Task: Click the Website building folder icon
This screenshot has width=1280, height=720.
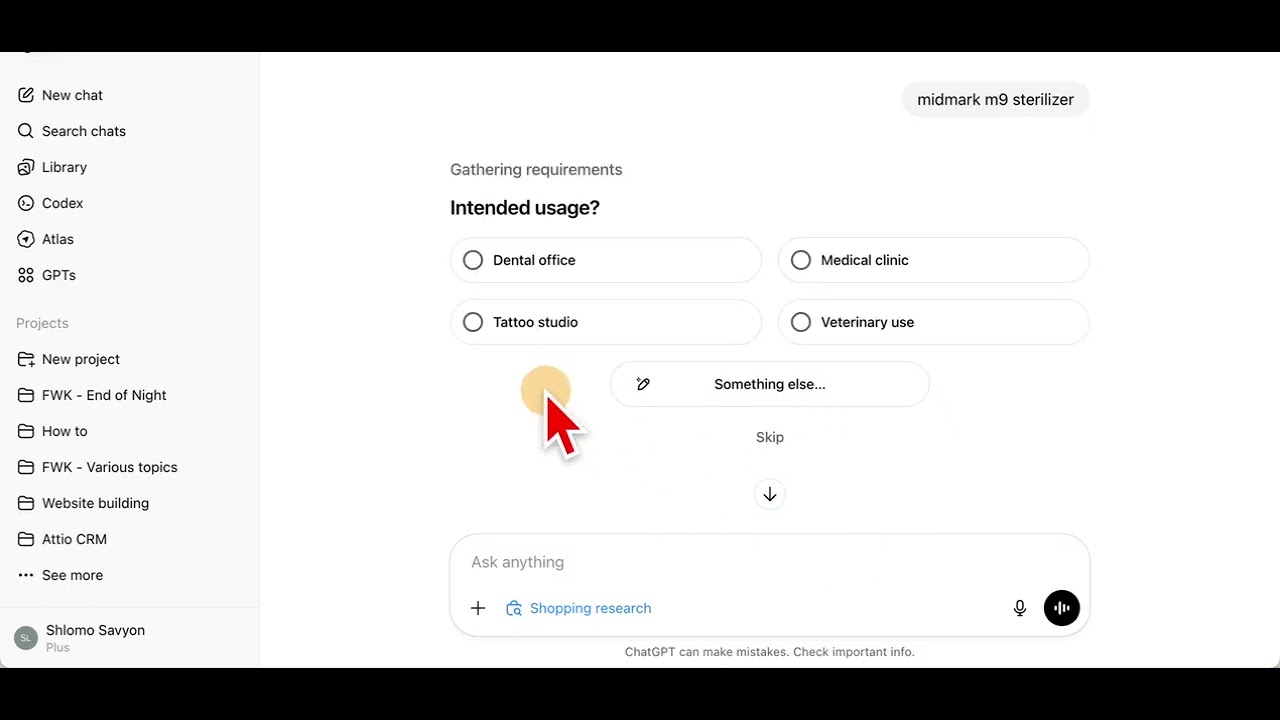Action: [x=26, y=503]
